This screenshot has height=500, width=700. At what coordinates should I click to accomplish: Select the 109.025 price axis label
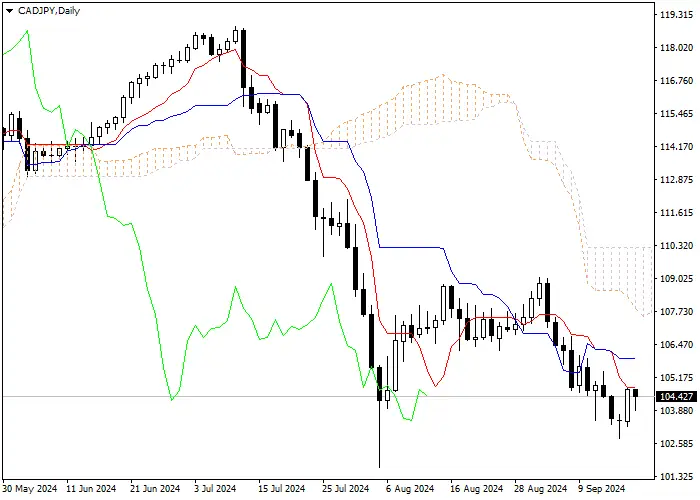676,279
